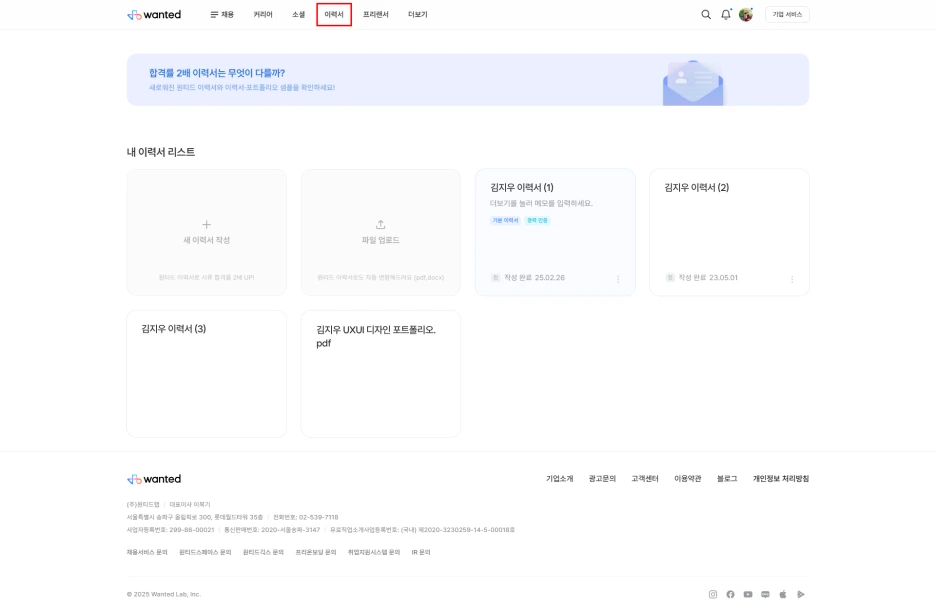Open 김지우 UXUI 디자인 포트폴리오.pdf card

(x=381, y=374)
